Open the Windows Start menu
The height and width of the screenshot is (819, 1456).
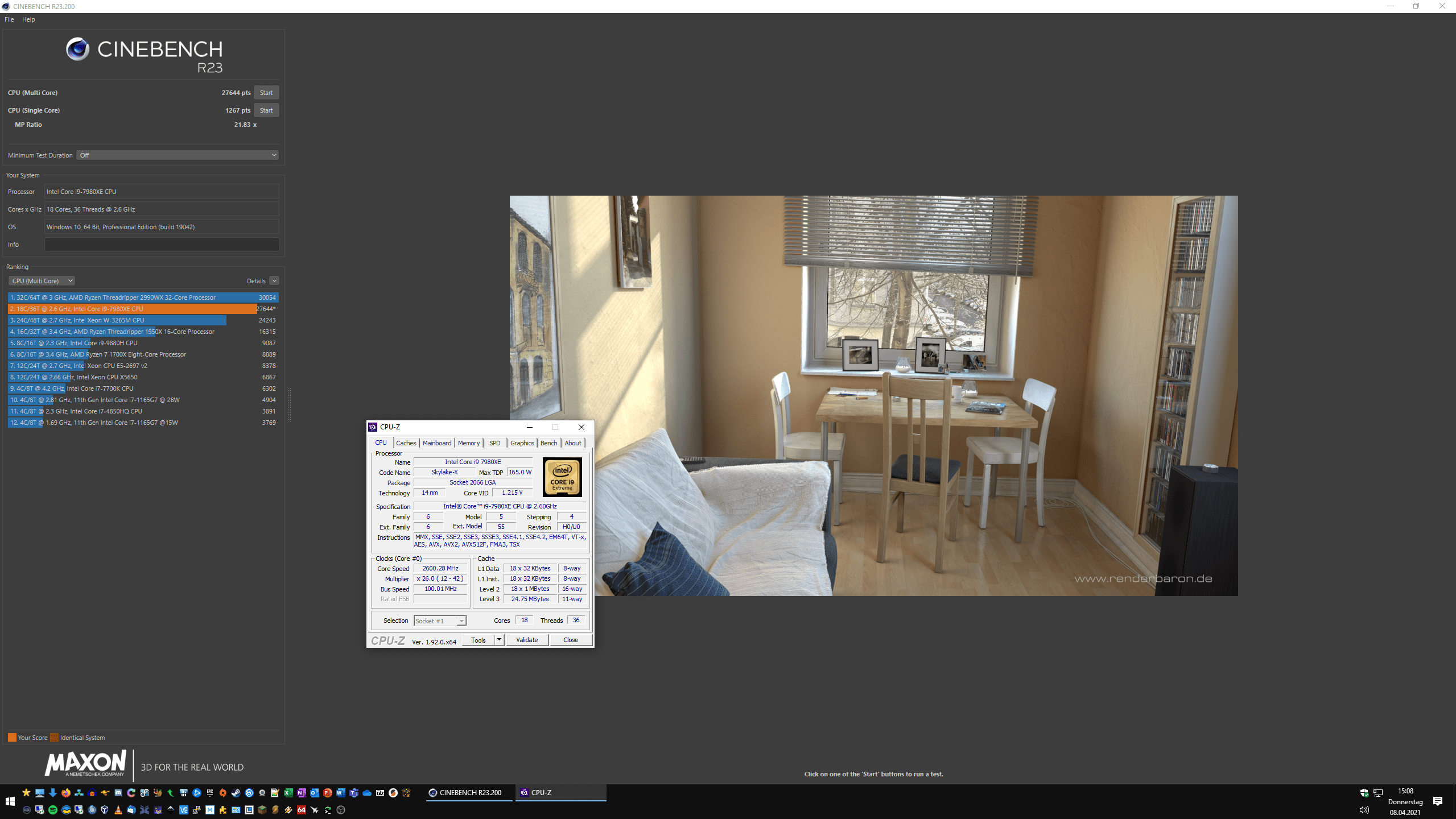(10, 801)
